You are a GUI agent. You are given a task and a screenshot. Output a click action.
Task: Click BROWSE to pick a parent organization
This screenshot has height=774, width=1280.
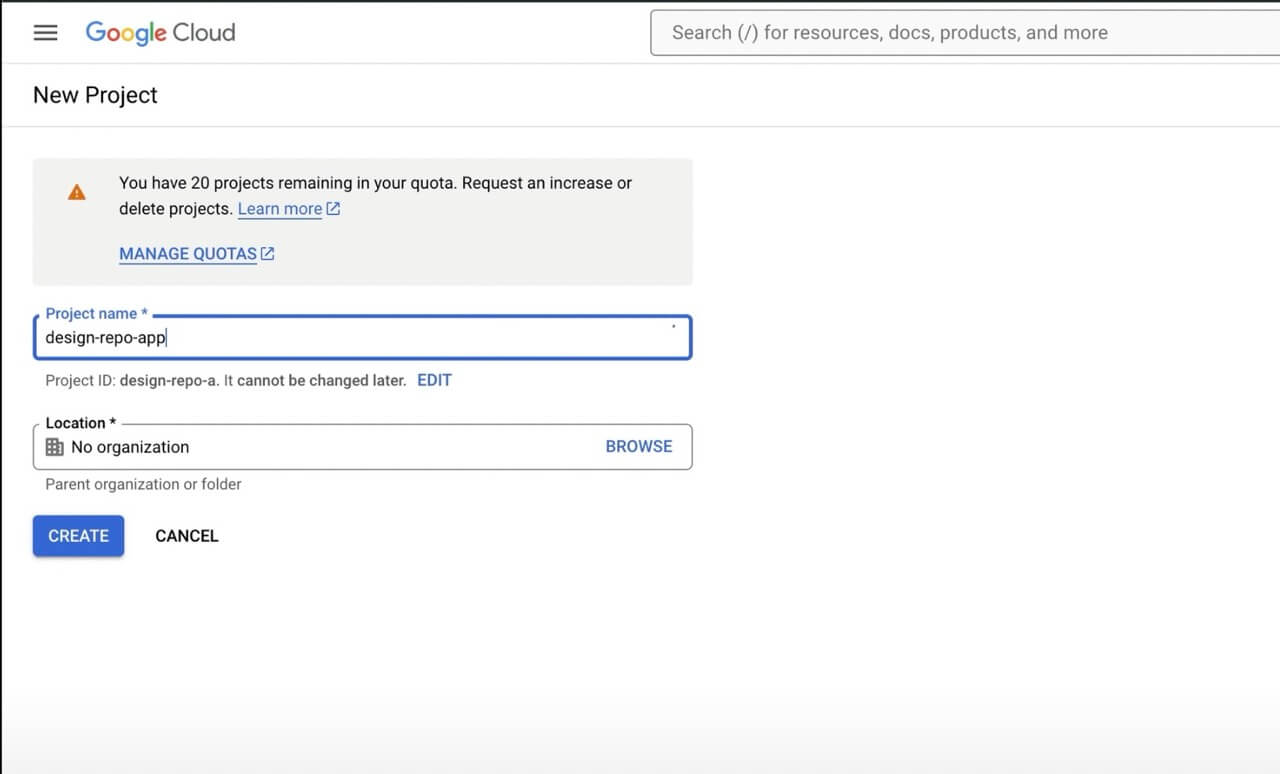[x=639, y=446]
